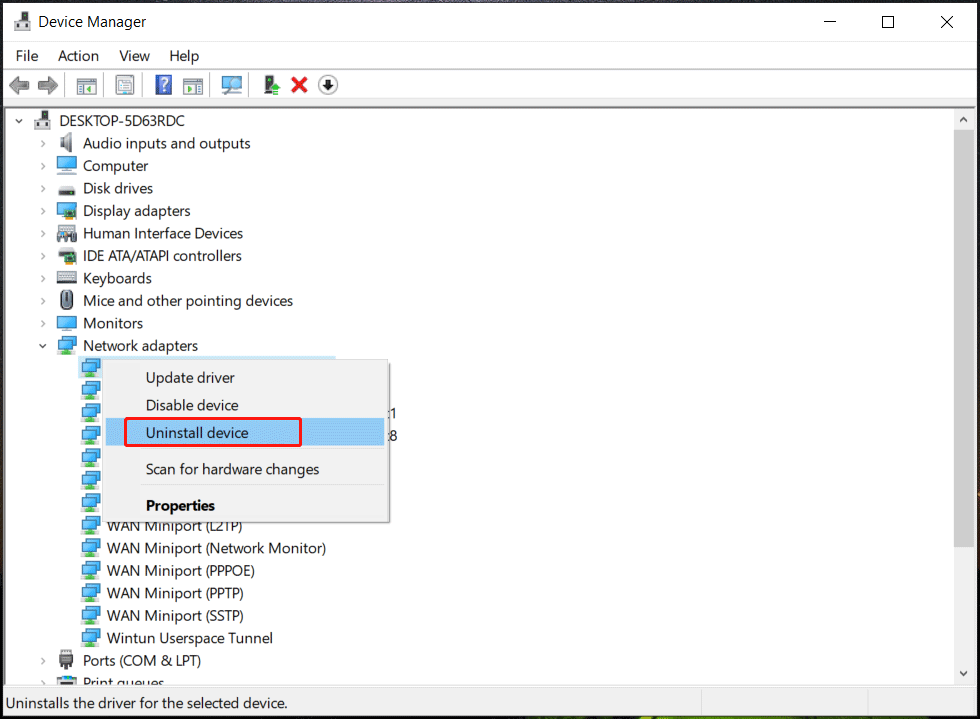Collapse the Network adapters tree node

tap(42, 345)
